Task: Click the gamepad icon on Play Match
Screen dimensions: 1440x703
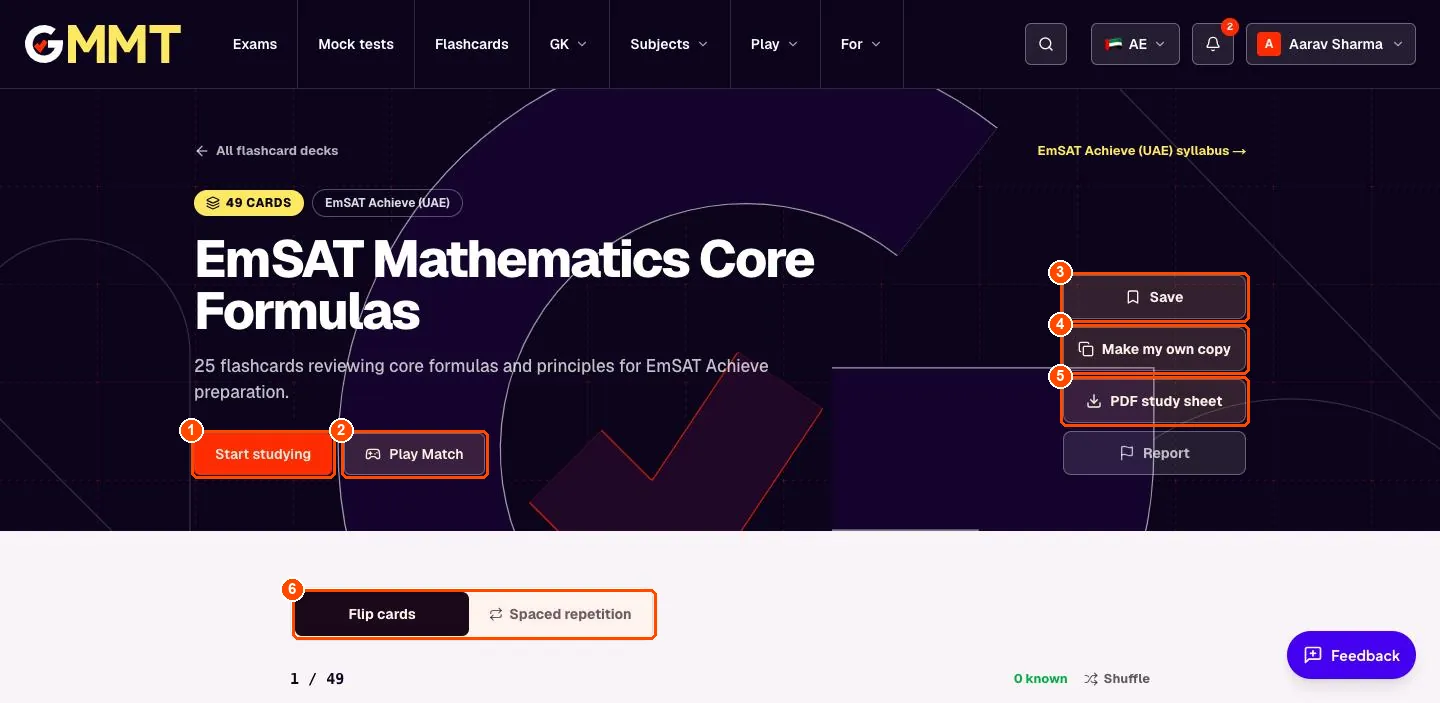Action: point(373,454)
